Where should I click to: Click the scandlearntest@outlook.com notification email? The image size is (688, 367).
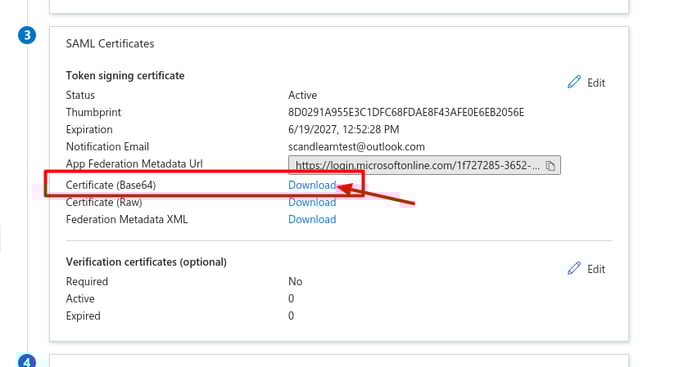point(356,147)
